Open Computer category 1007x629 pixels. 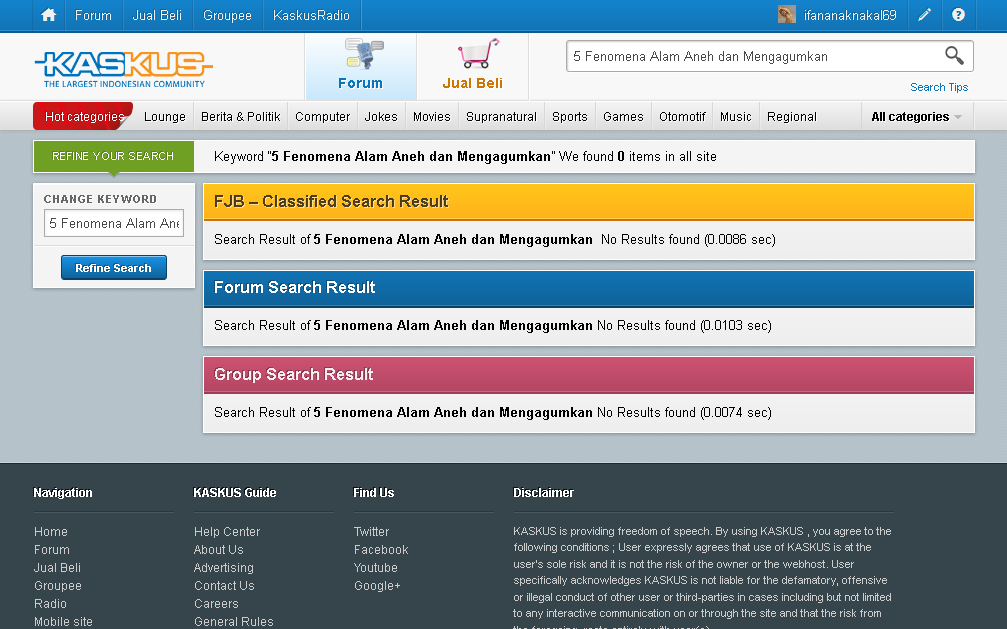click(322, 117)
